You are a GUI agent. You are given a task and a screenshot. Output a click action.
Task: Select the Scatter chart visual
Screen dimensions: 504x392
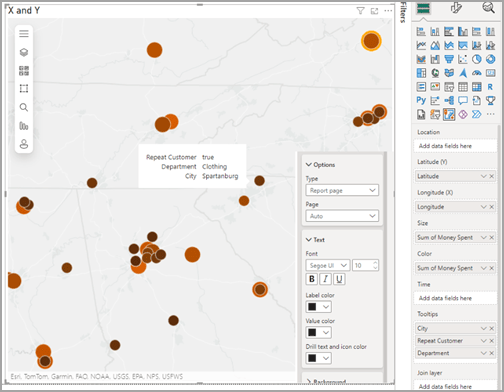(x=463, y=59)
